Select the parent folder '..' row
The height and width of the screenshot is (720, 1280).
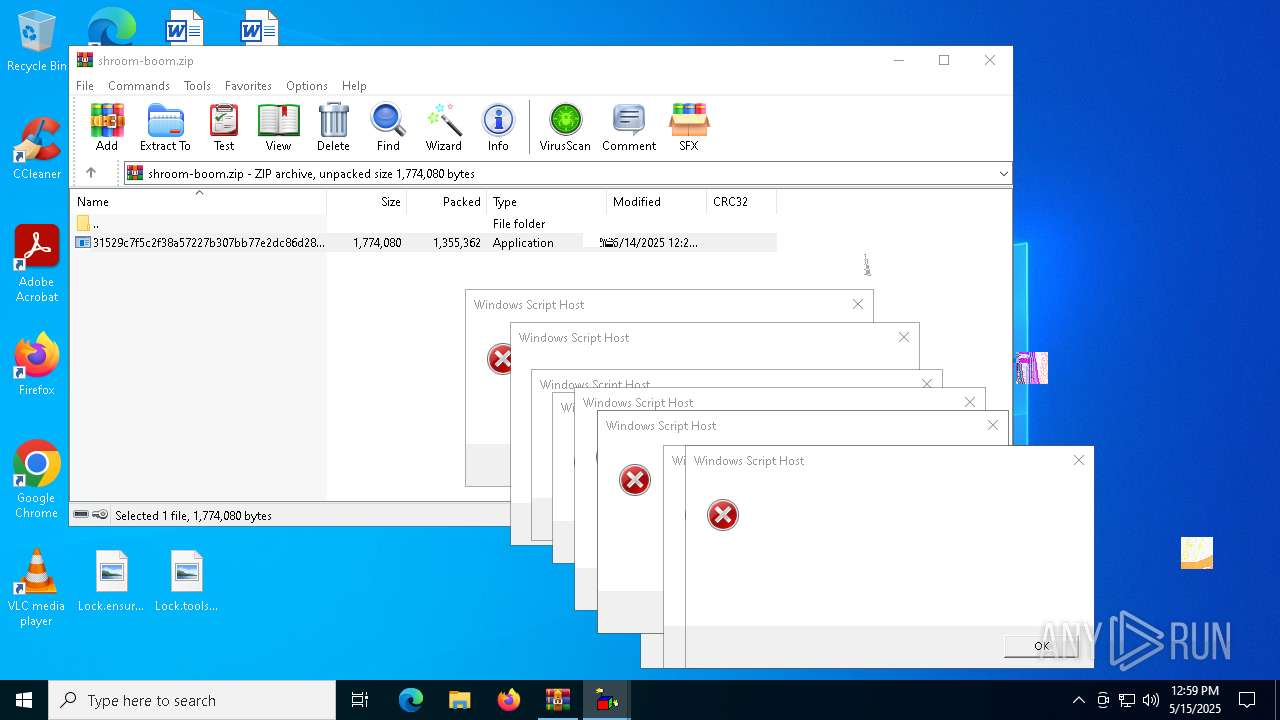[x=424, y=224]
